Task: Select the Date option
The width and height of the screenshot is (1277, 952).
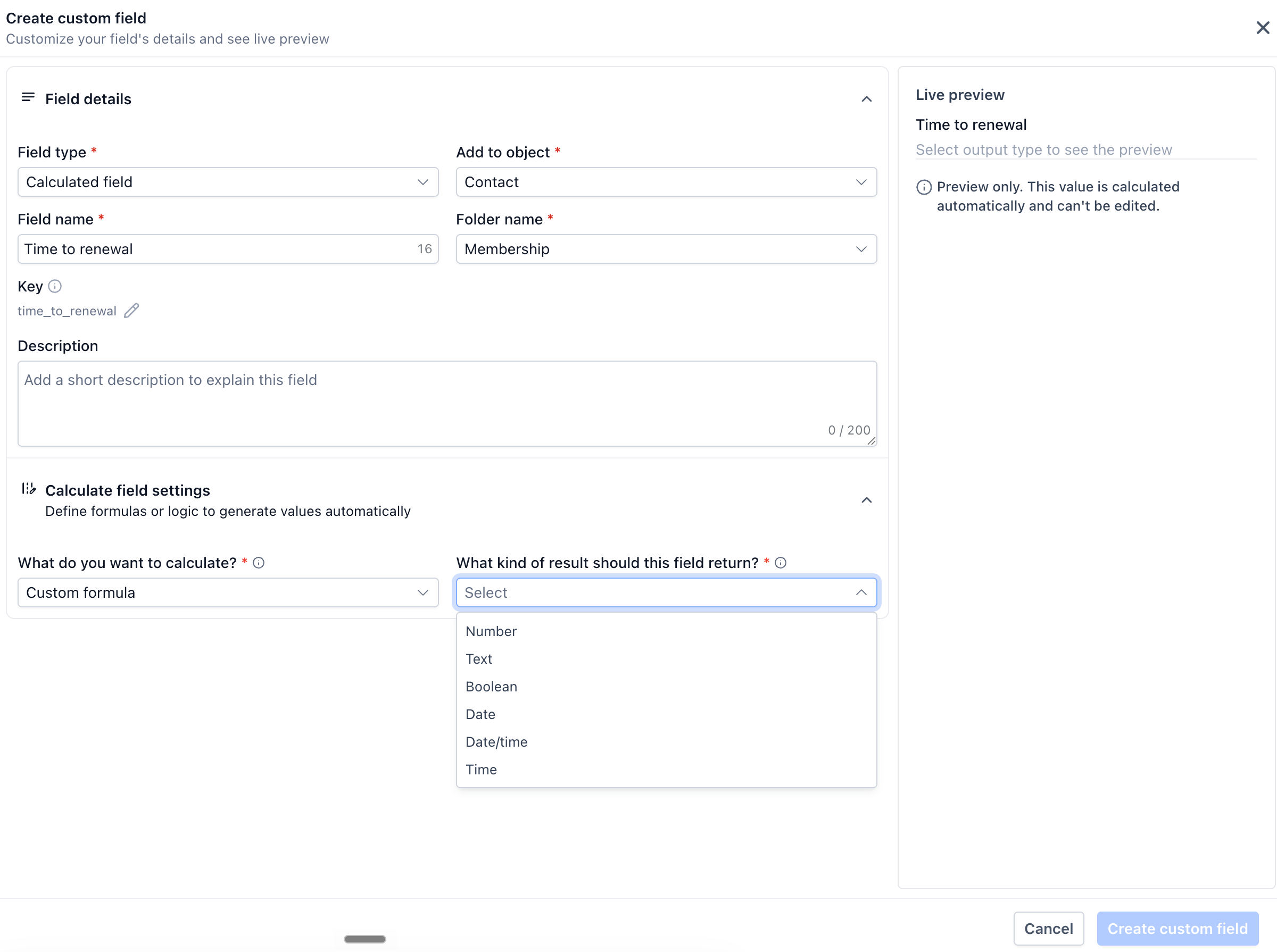Action: (666, 714)
